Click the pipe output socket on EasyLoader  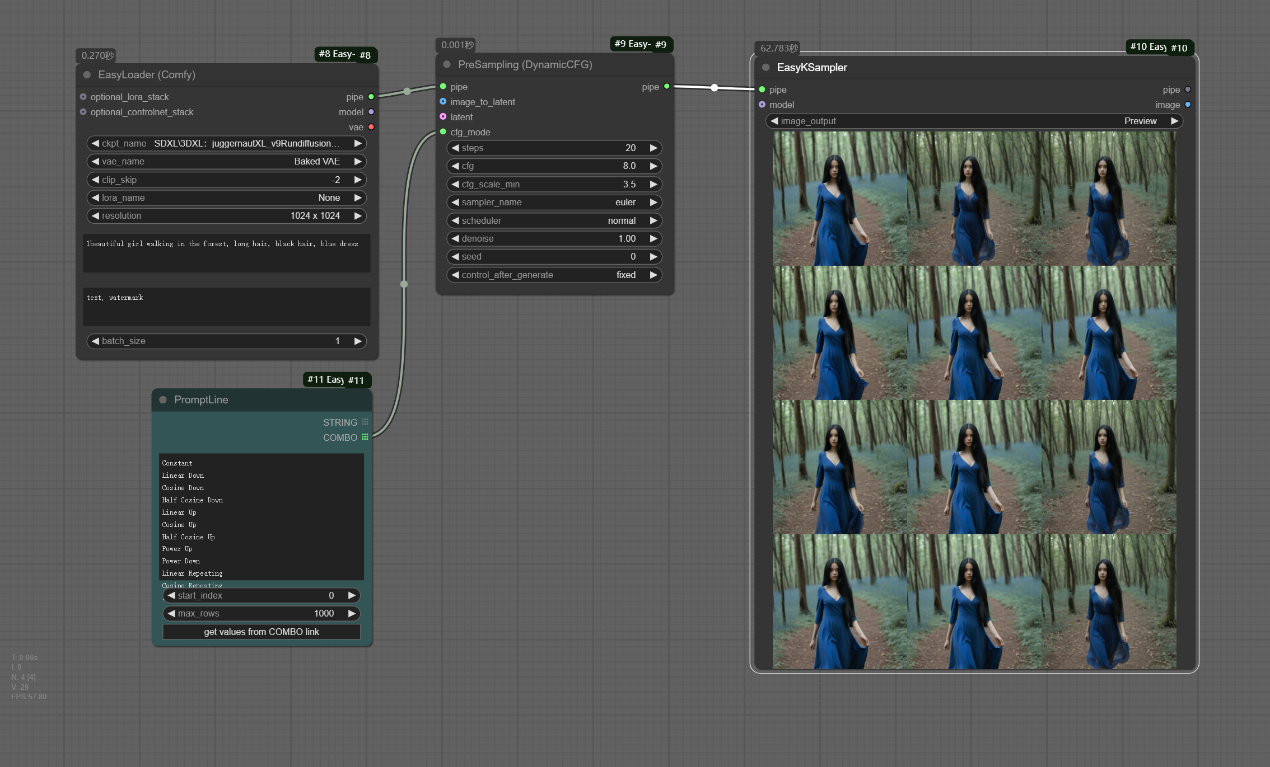click(371, 97)
